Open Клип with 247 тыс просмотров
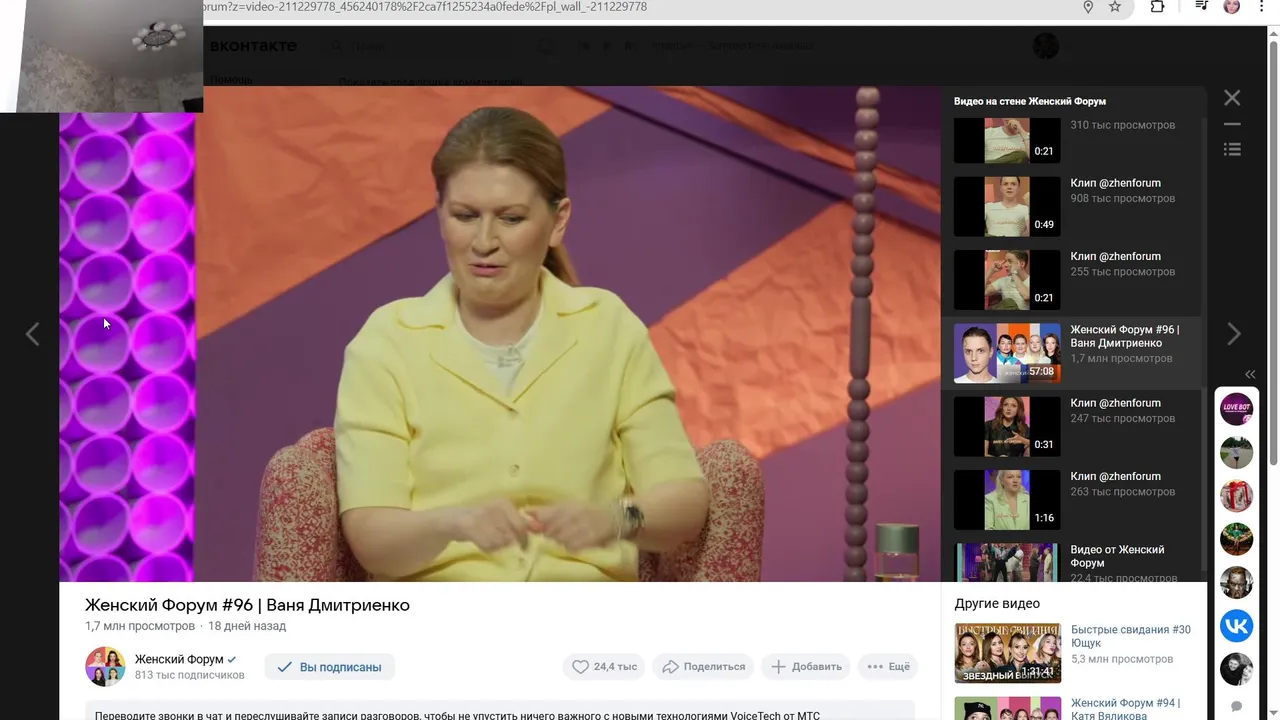 [1115, 403]
